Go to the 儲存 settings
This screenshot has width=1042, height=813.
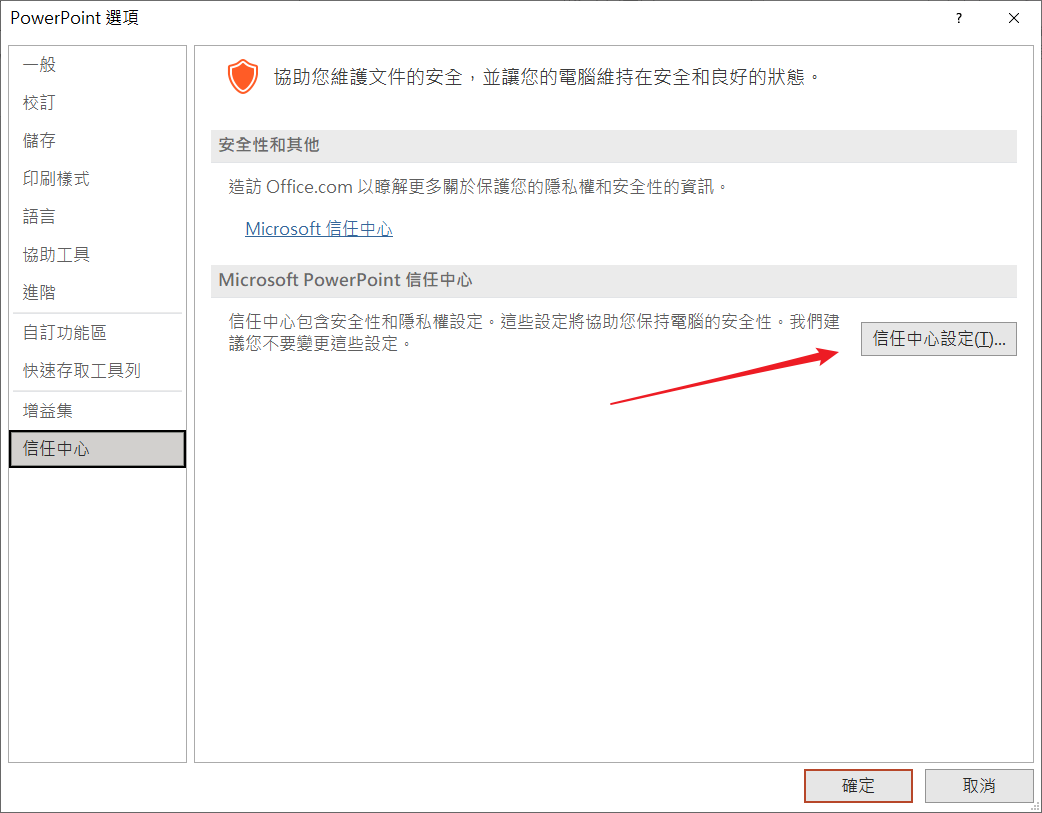pyautogui.click(x=97, y=140)
